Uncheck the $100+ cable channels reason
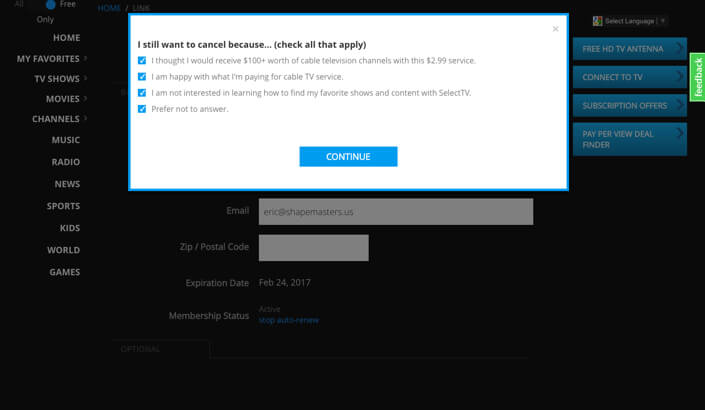705x410 pixels. pos(142,60)
